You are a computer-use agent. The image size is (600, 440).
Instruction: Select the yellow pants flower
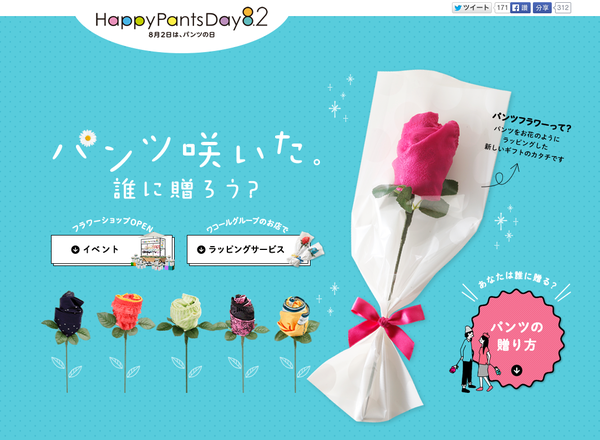click(295, 344)
